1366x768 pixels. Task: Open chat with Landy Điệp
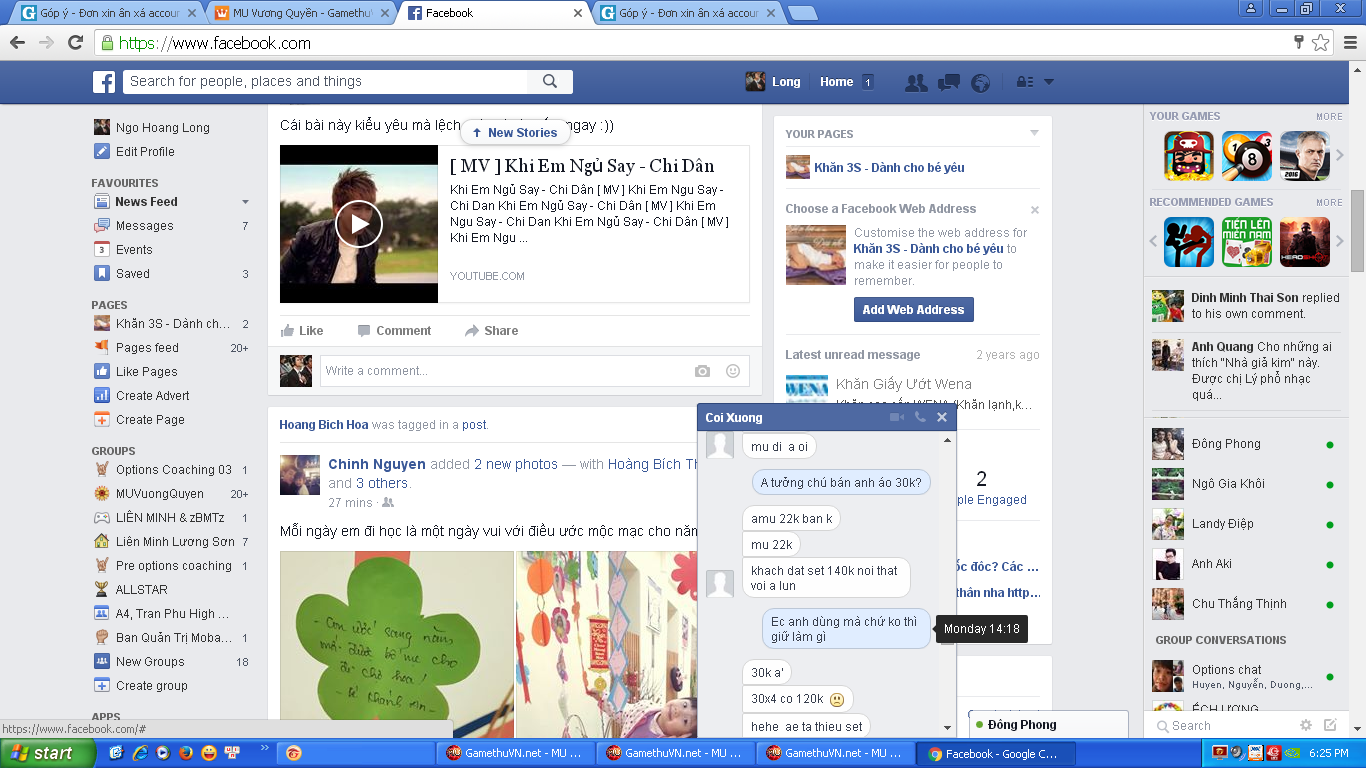pos(1246,524)
